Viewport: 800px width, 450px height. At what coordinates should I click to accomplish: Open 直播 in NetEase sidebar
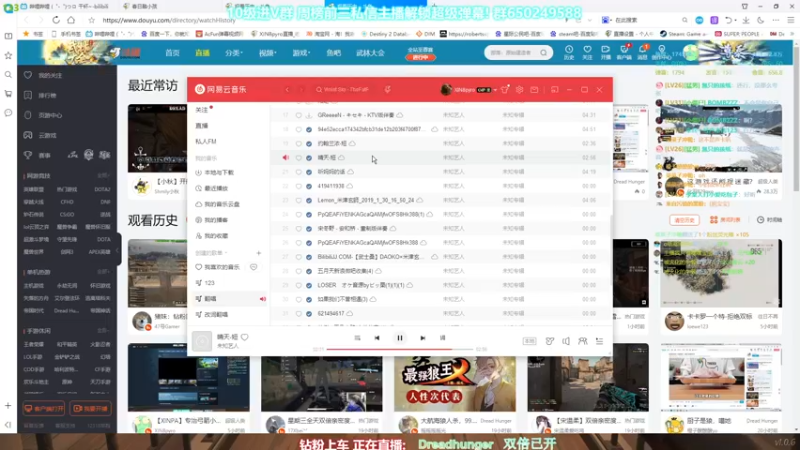tap(202, 126)
